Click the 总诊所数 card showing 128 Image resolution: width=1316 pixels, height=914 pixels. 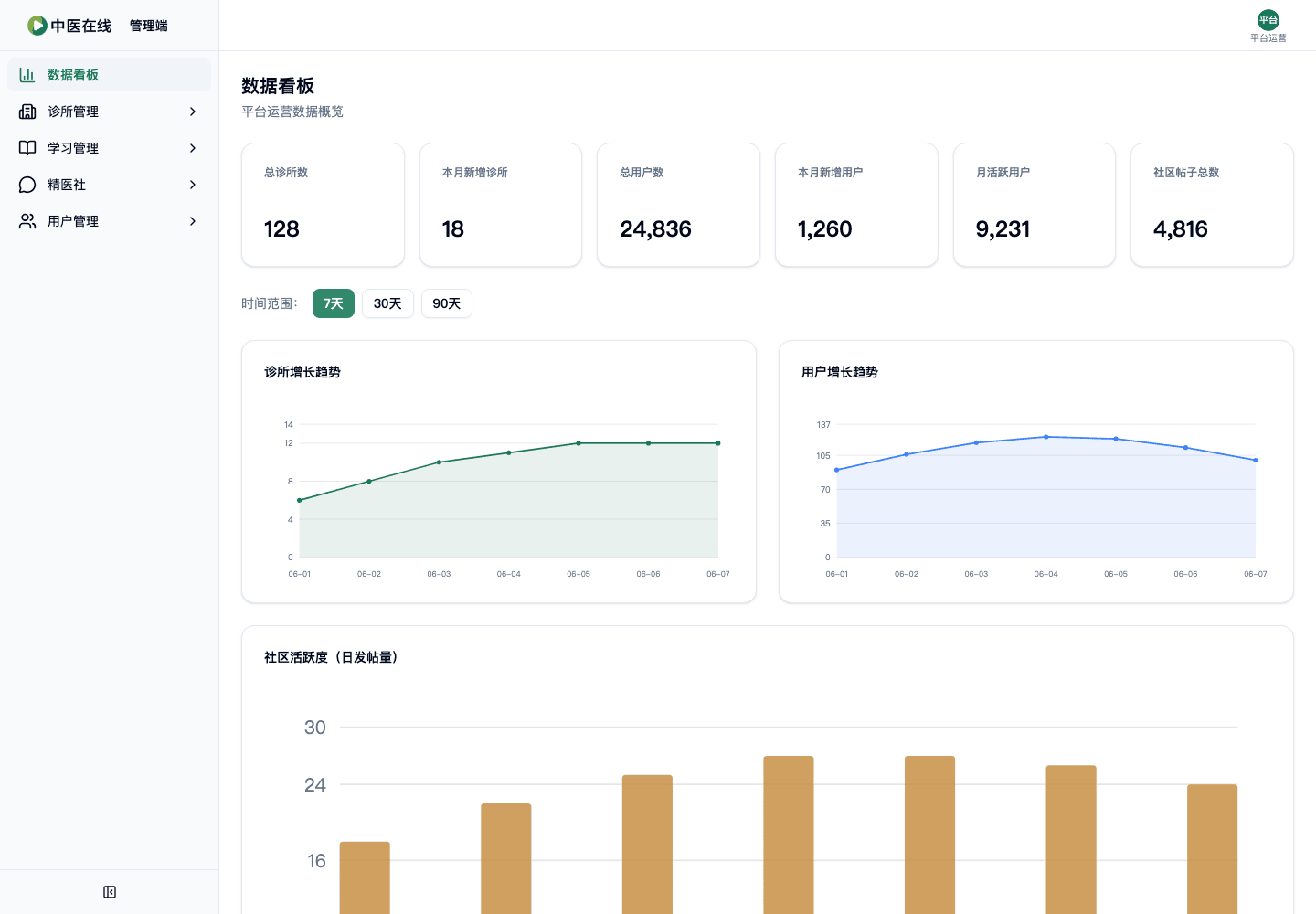pyautogui.click(x=323, y=205)
